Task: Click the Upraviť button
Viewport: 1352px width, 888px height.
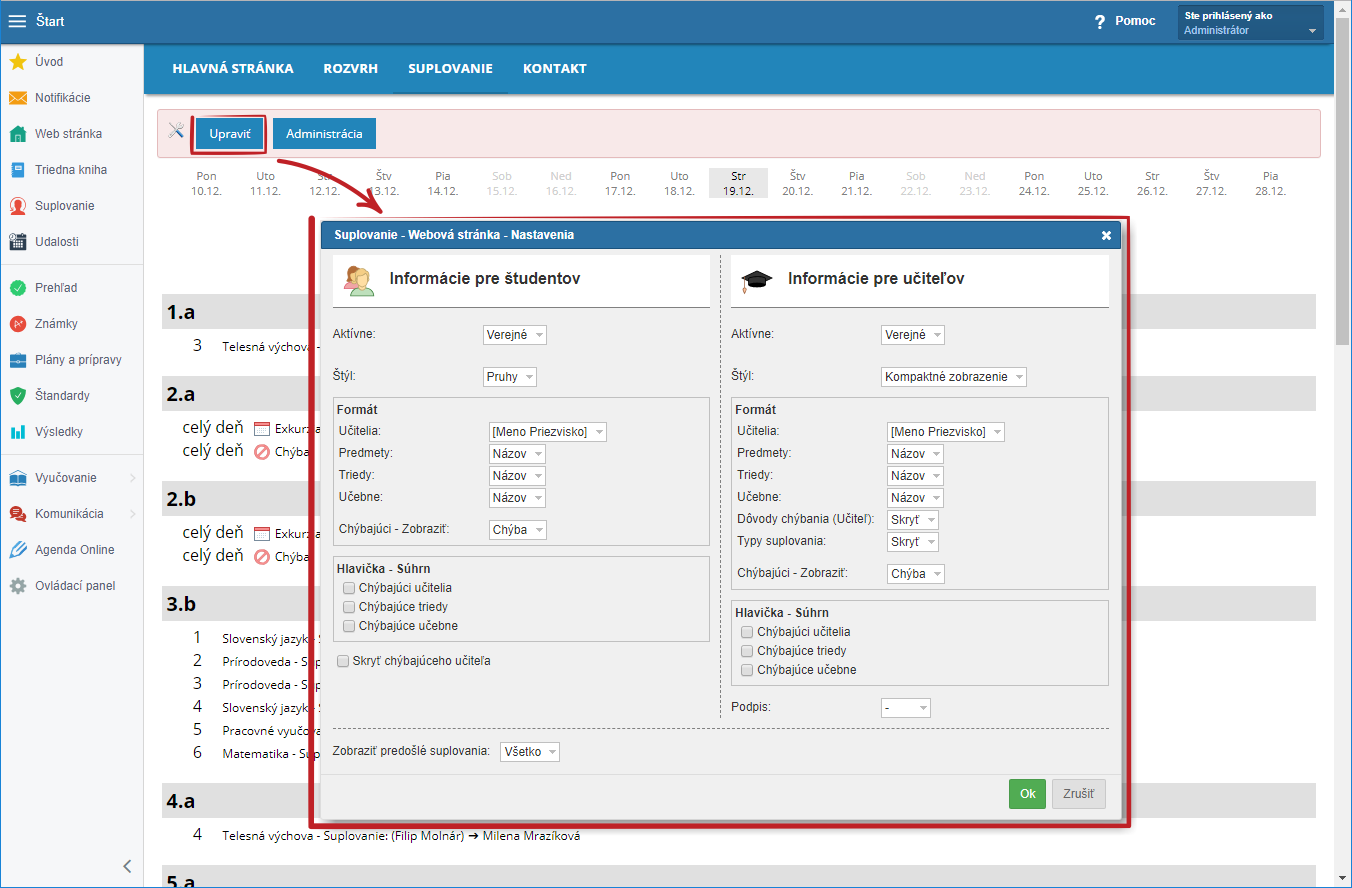Action: [229, 134]
